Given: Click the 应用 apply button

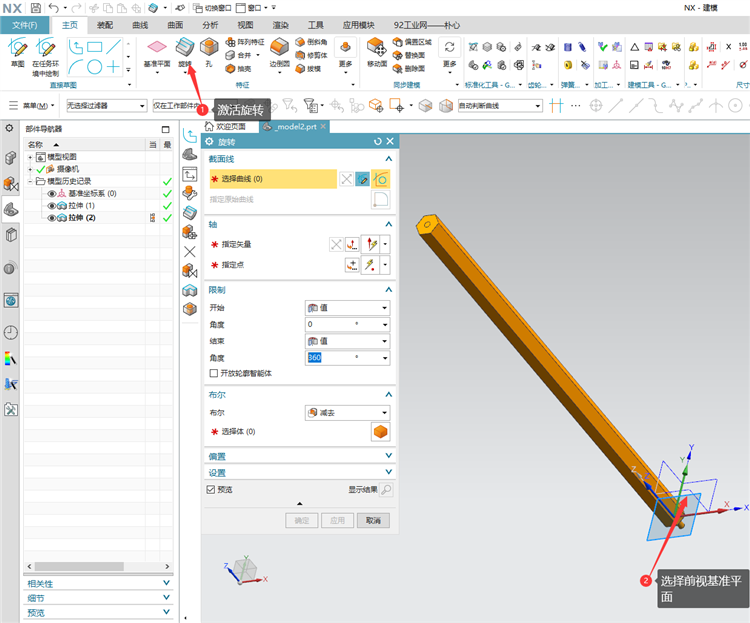Looking at the screenshot, I should (337, 520).
